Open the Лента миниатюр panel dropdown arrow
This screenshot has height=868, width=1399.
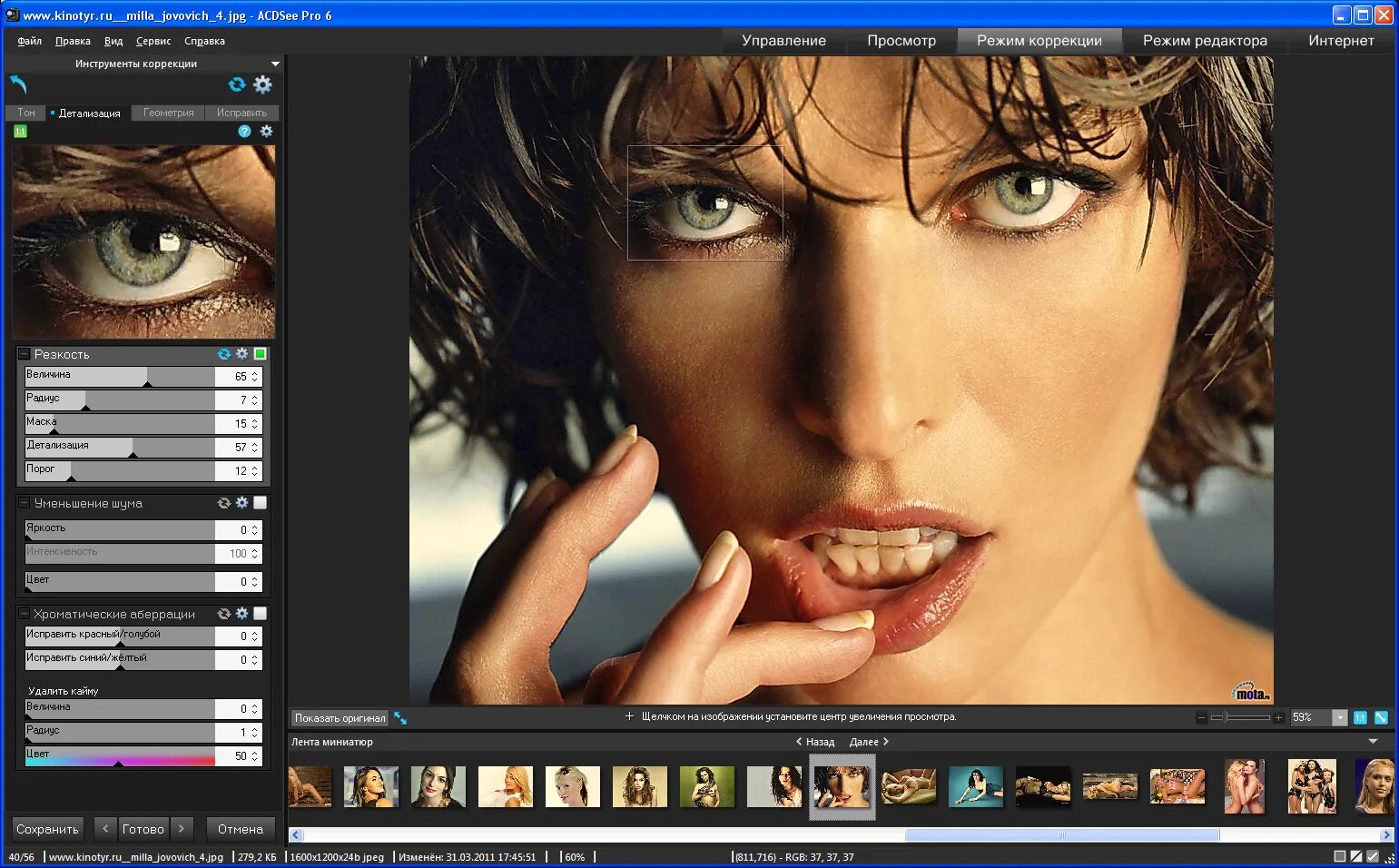pyautogui.click(x=1374, y=742)
